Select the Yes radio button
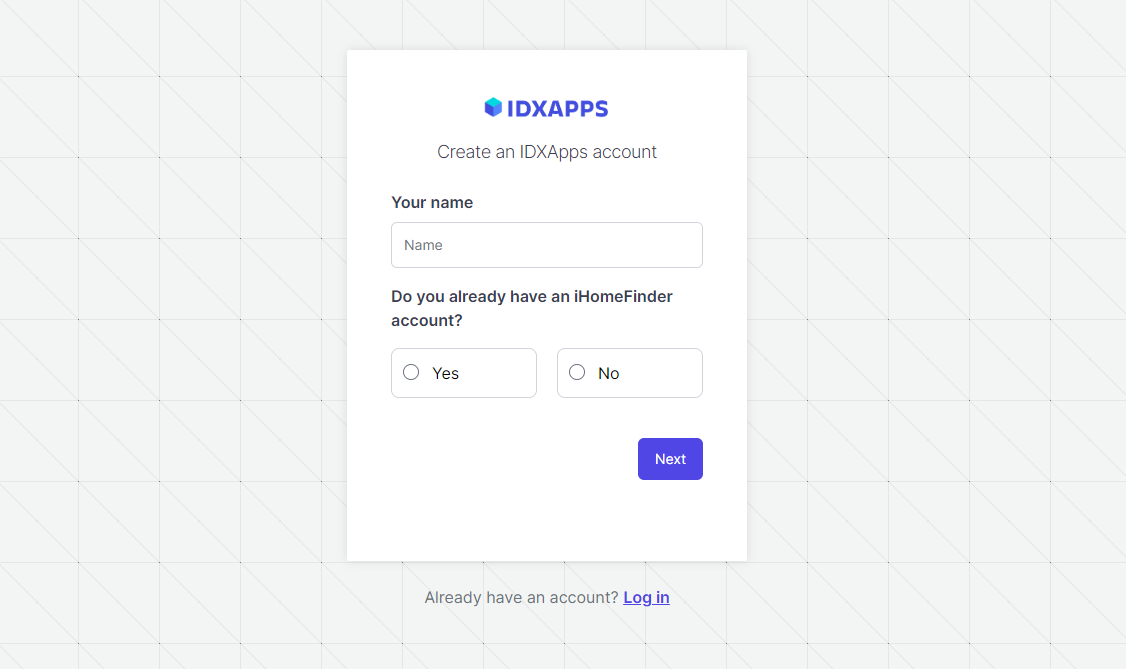Viewport: 1126px width, 669px height. (x=411, y=371)
